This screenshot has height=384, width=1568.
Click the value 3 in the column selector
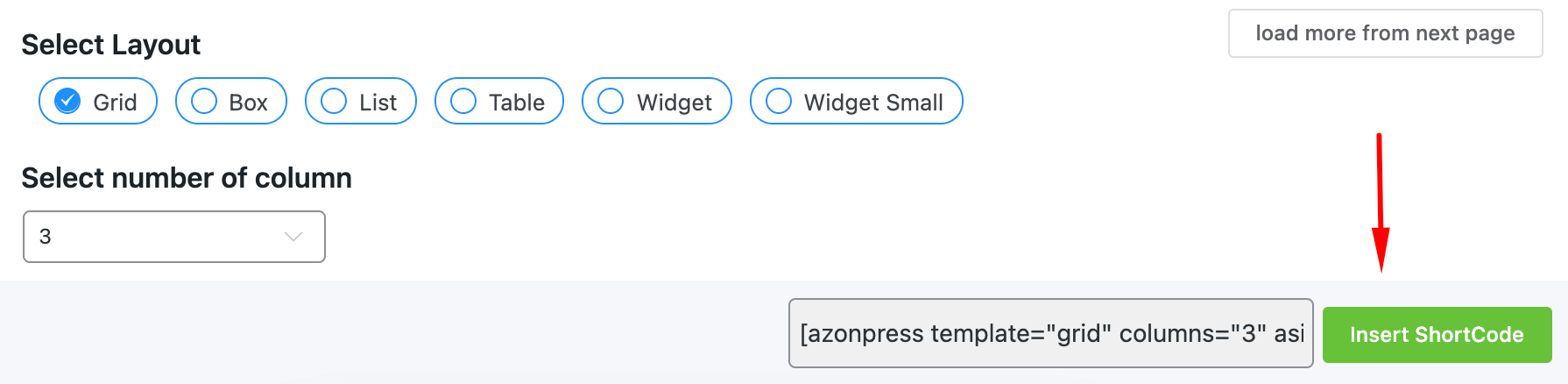point(46,237)
